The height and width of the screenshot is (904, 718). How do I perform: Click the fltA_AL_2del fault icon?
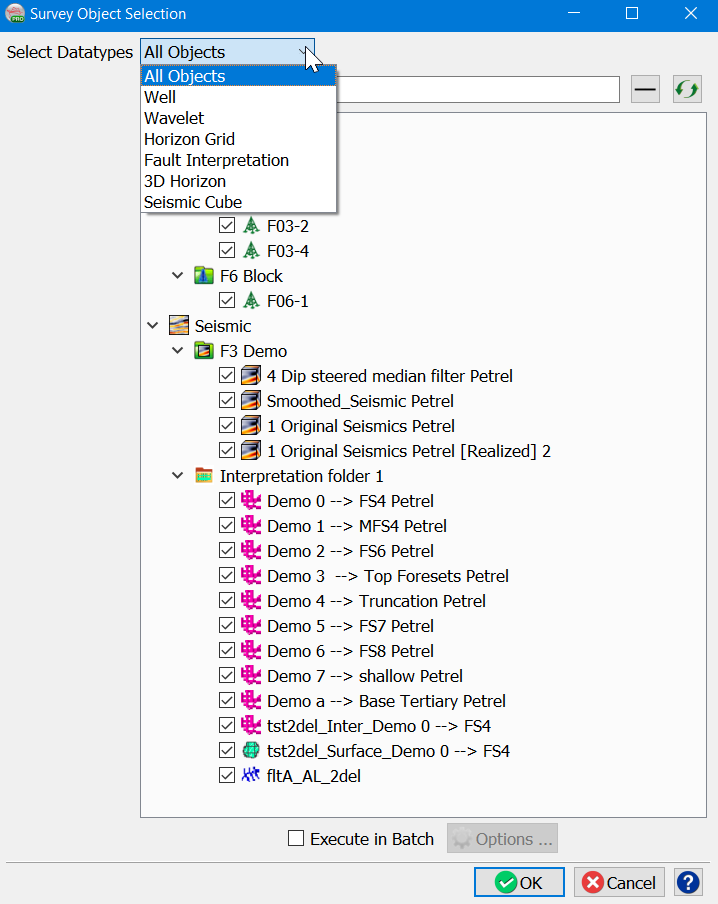[251, 776]
